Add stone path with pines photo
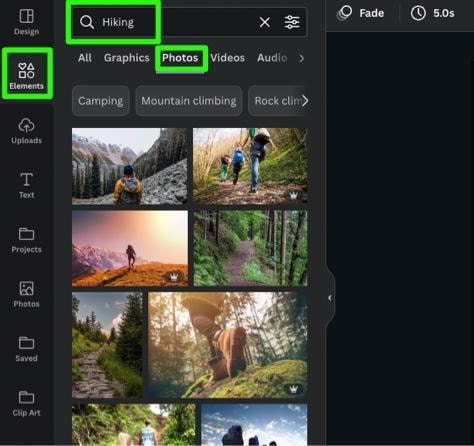Screen dimensions: 474x446 point(107,345)
